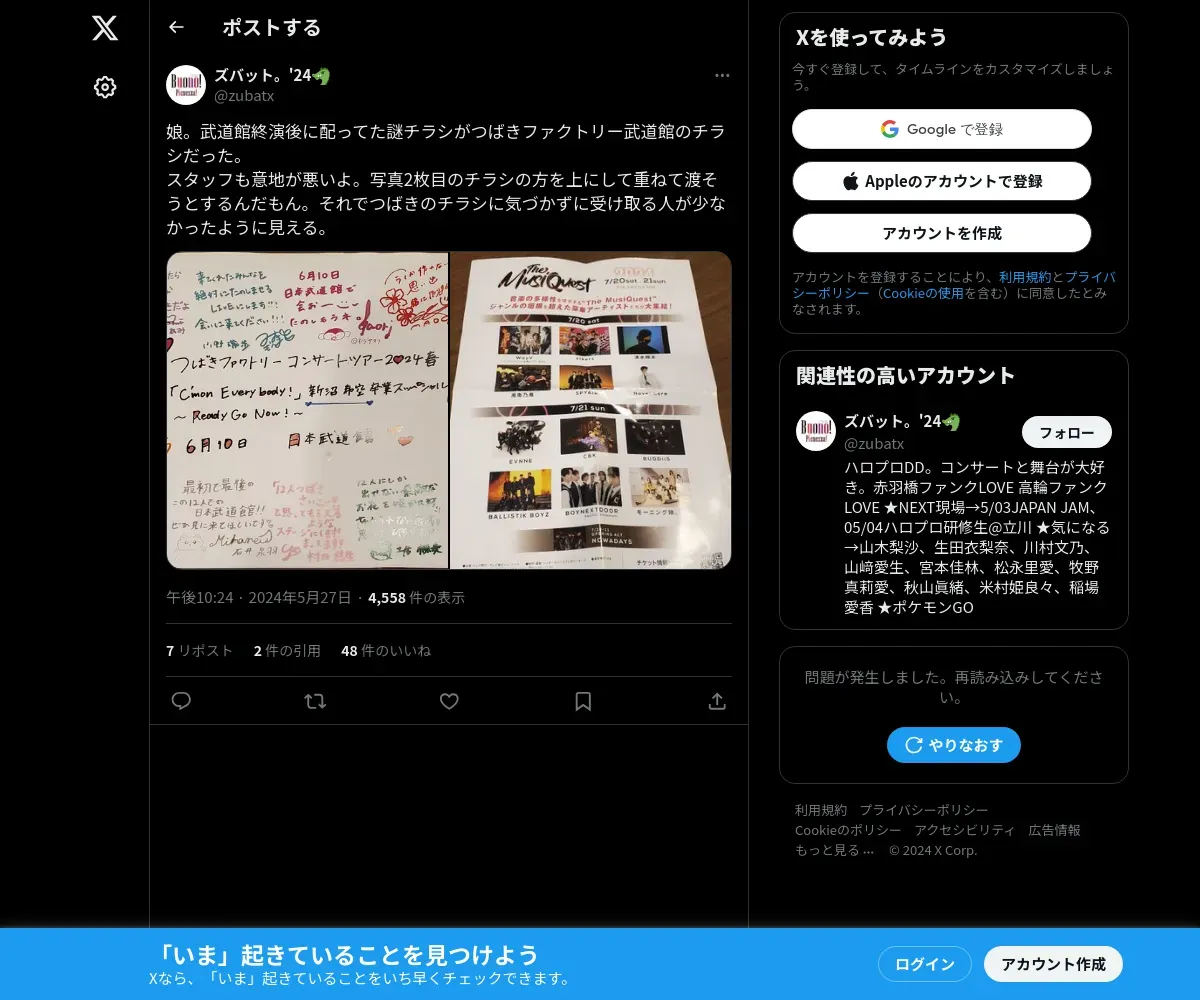
Task: Open 利用規約 link in signup text
Action: (x=1025, y=277)
